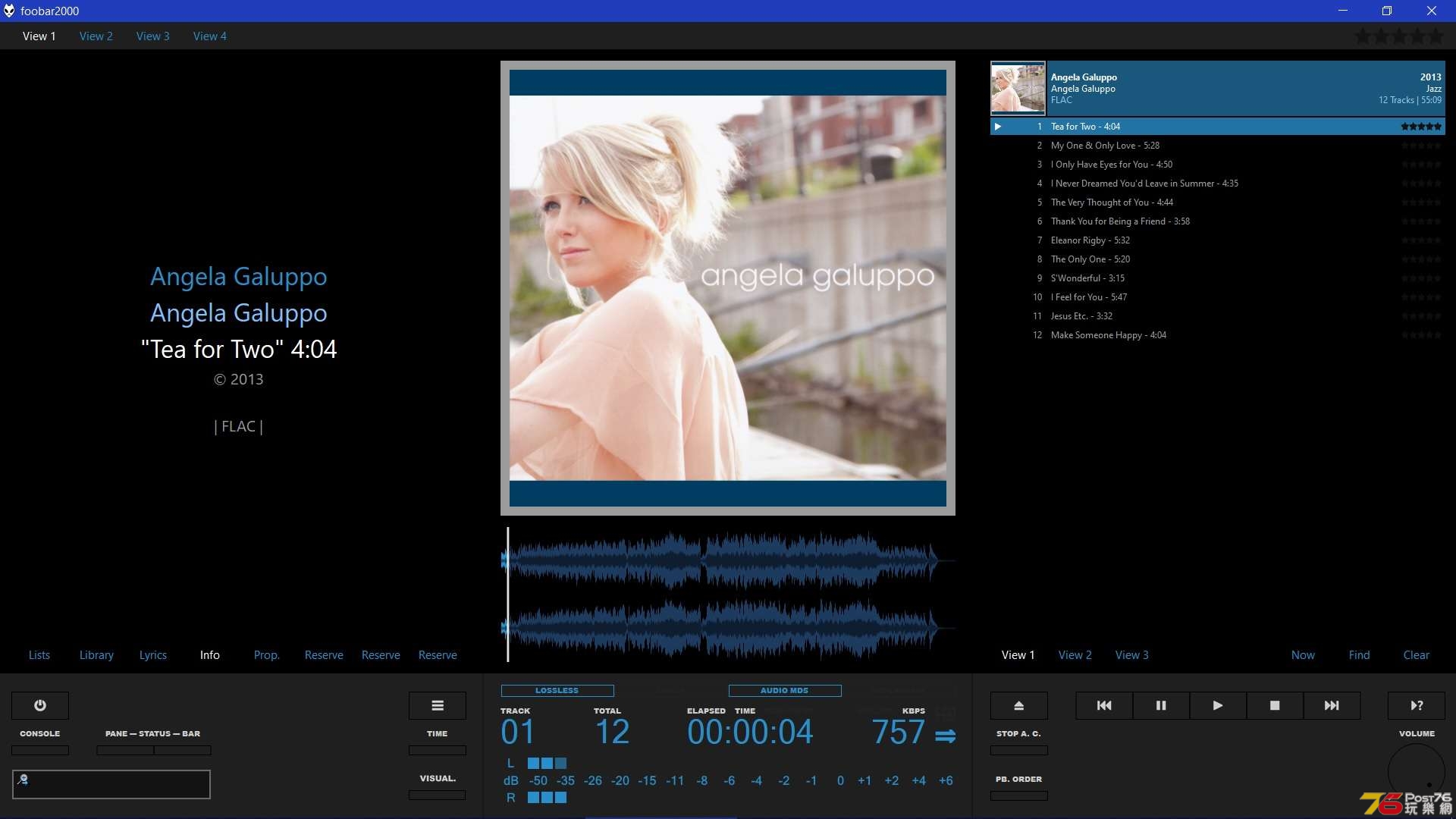Pause playback
This screenshot has height=819, width=1456.
[1161, 705]
